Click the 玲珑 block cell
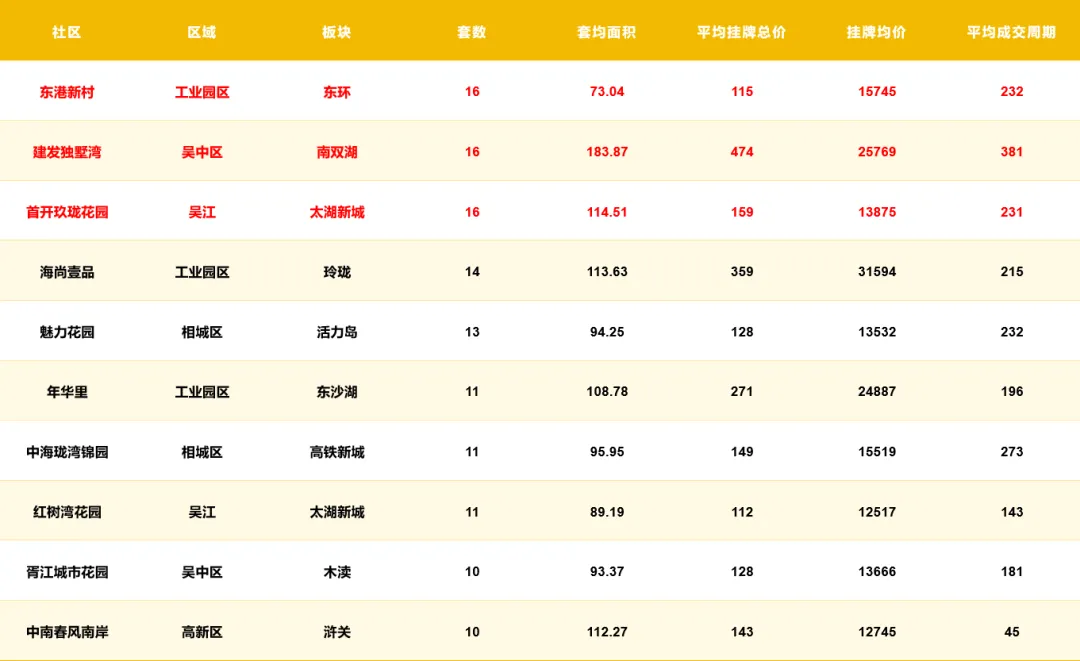This screenshot has width=1080, height=661. pos(337,272)
